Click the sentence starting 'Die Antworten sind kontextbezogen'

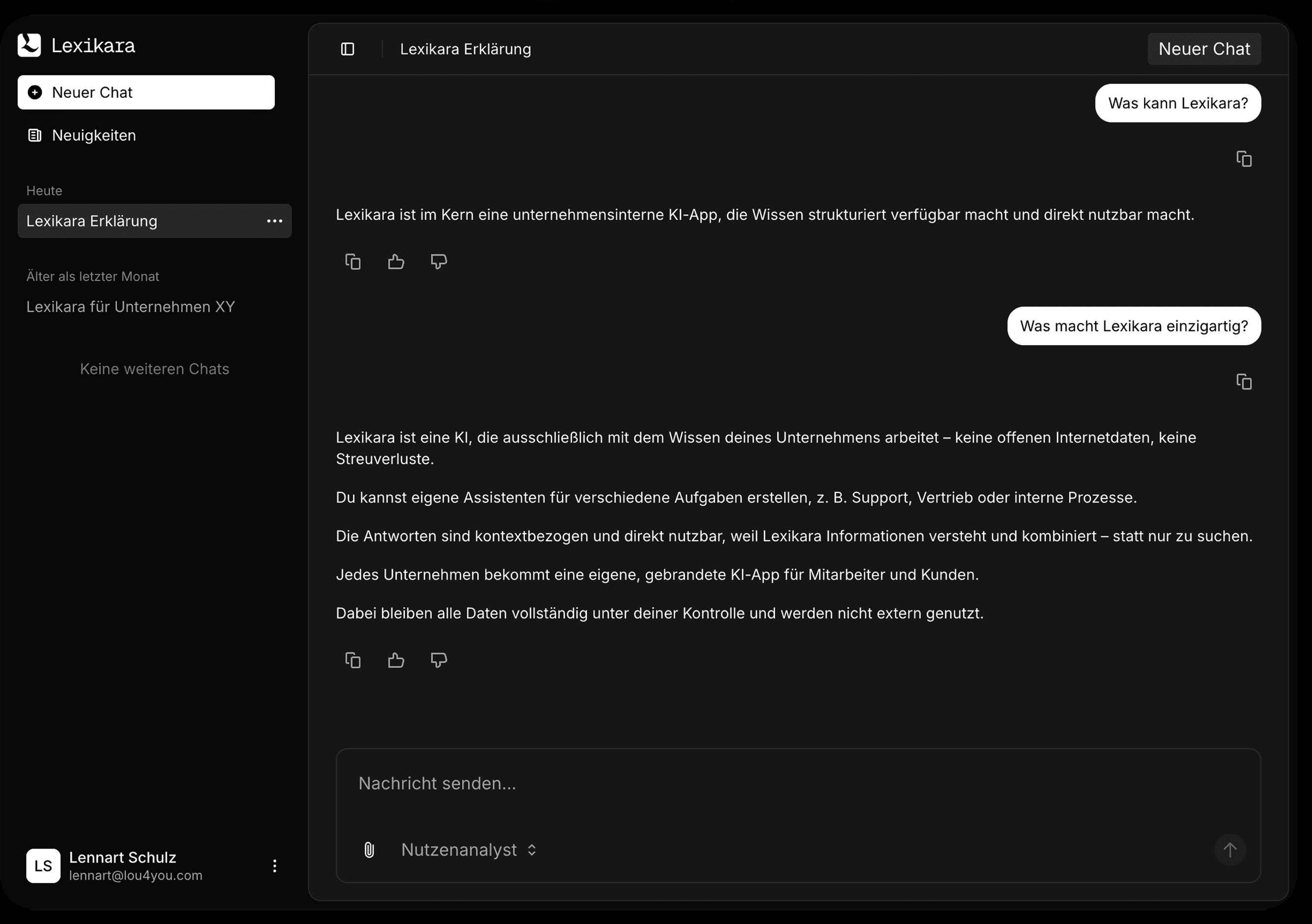pyautogui.click(x=794, y=537)
